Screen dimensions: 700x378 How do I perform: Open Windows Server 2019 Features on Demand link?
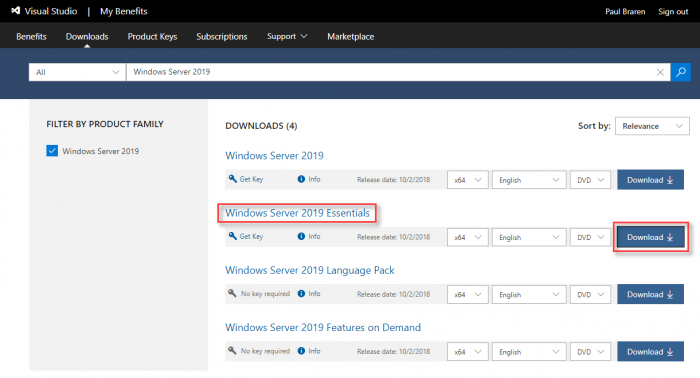point(323,328)
